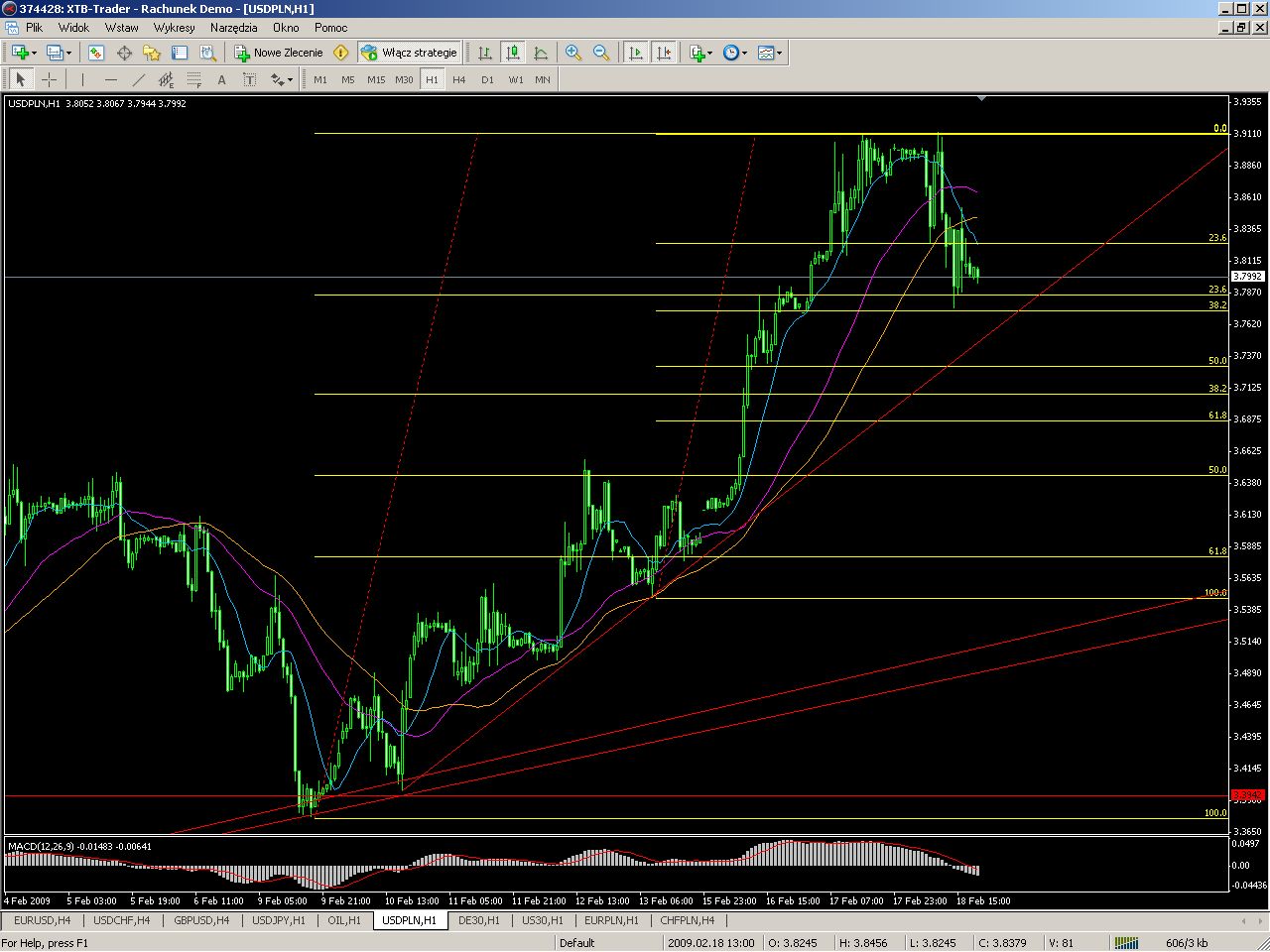Expand the periodicity clock dropdown
The width and height of the screenshot is (1270, 952).
pos(745,53)
